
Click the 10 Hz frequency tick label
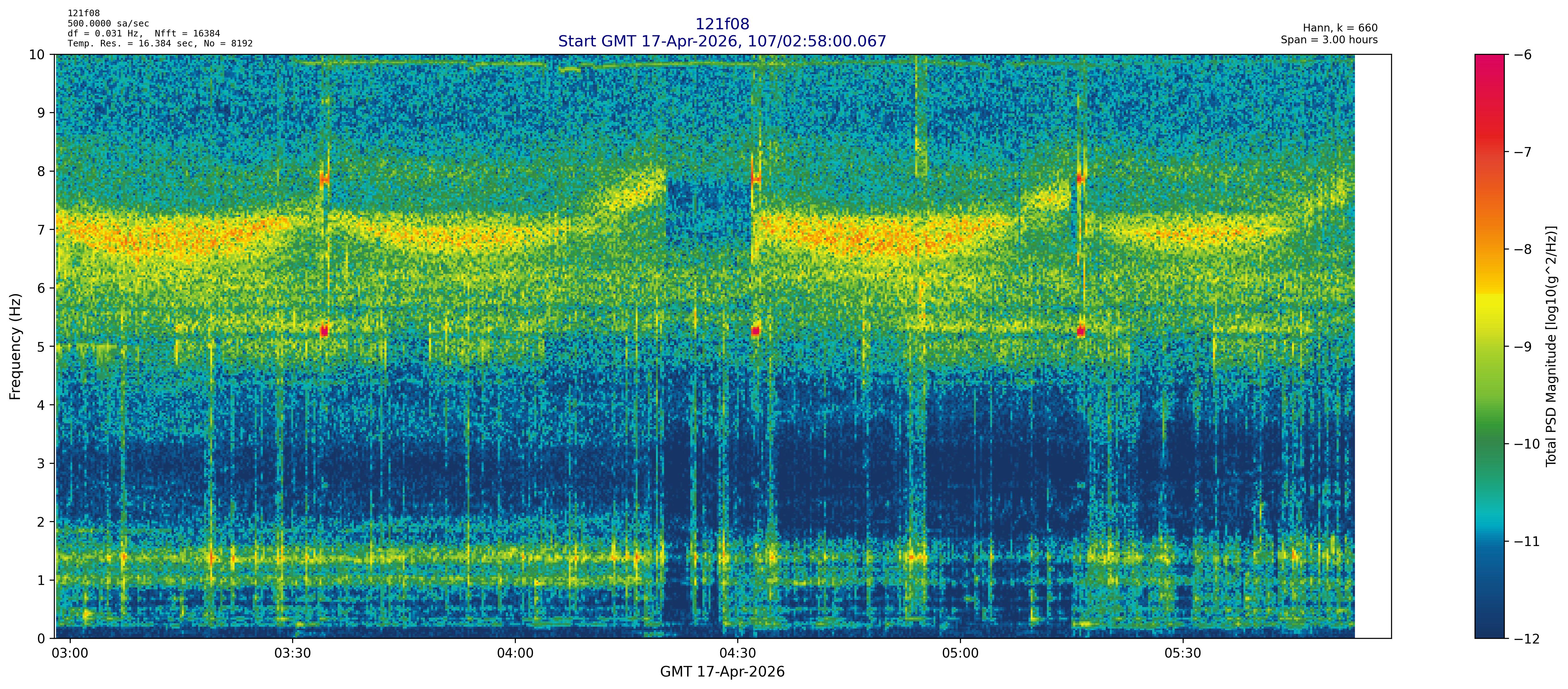36,55
